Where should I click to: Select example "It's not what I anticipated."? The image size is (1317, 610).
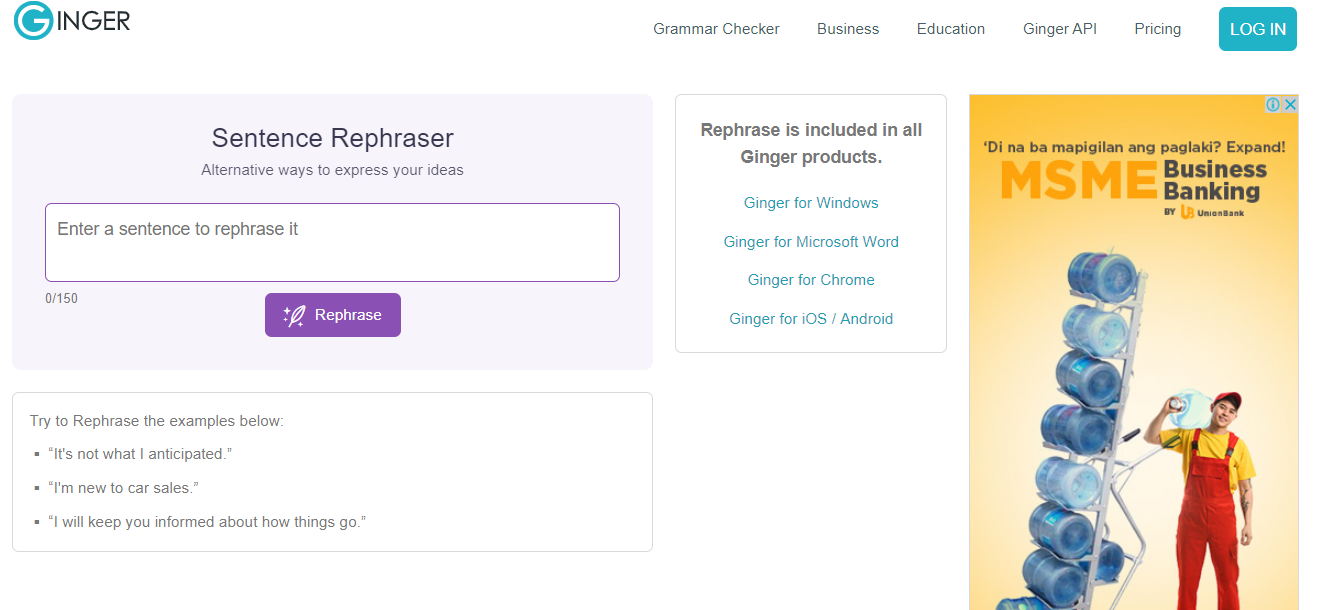(140, 454)
